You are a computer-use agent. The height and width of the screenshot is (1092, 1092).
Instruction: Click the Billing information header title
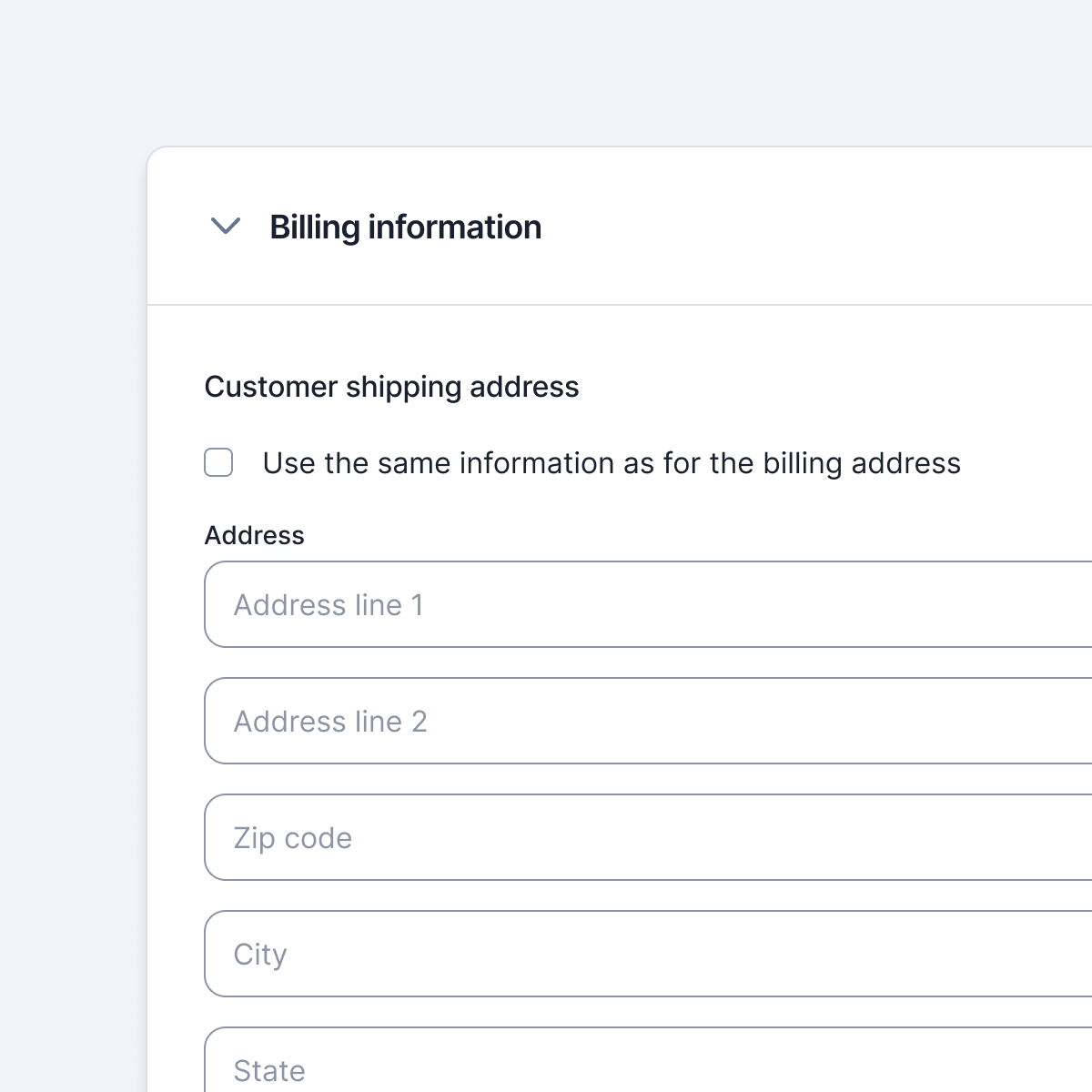(405, 227)
